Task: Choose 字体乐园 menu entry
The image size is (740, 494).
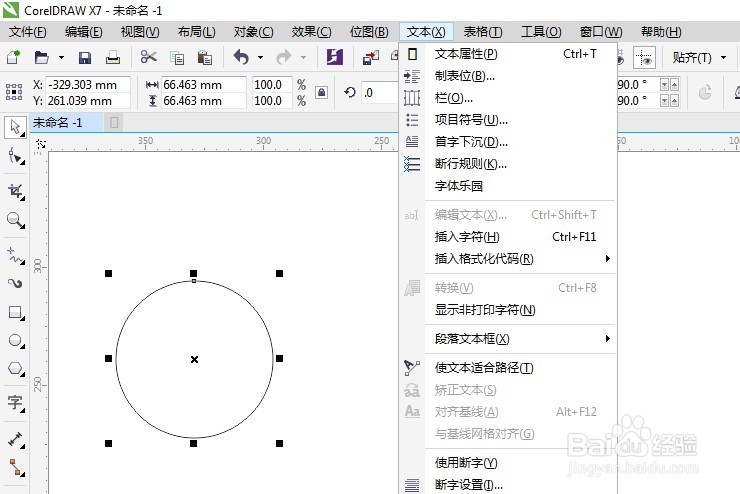Action: click(509, 186)
